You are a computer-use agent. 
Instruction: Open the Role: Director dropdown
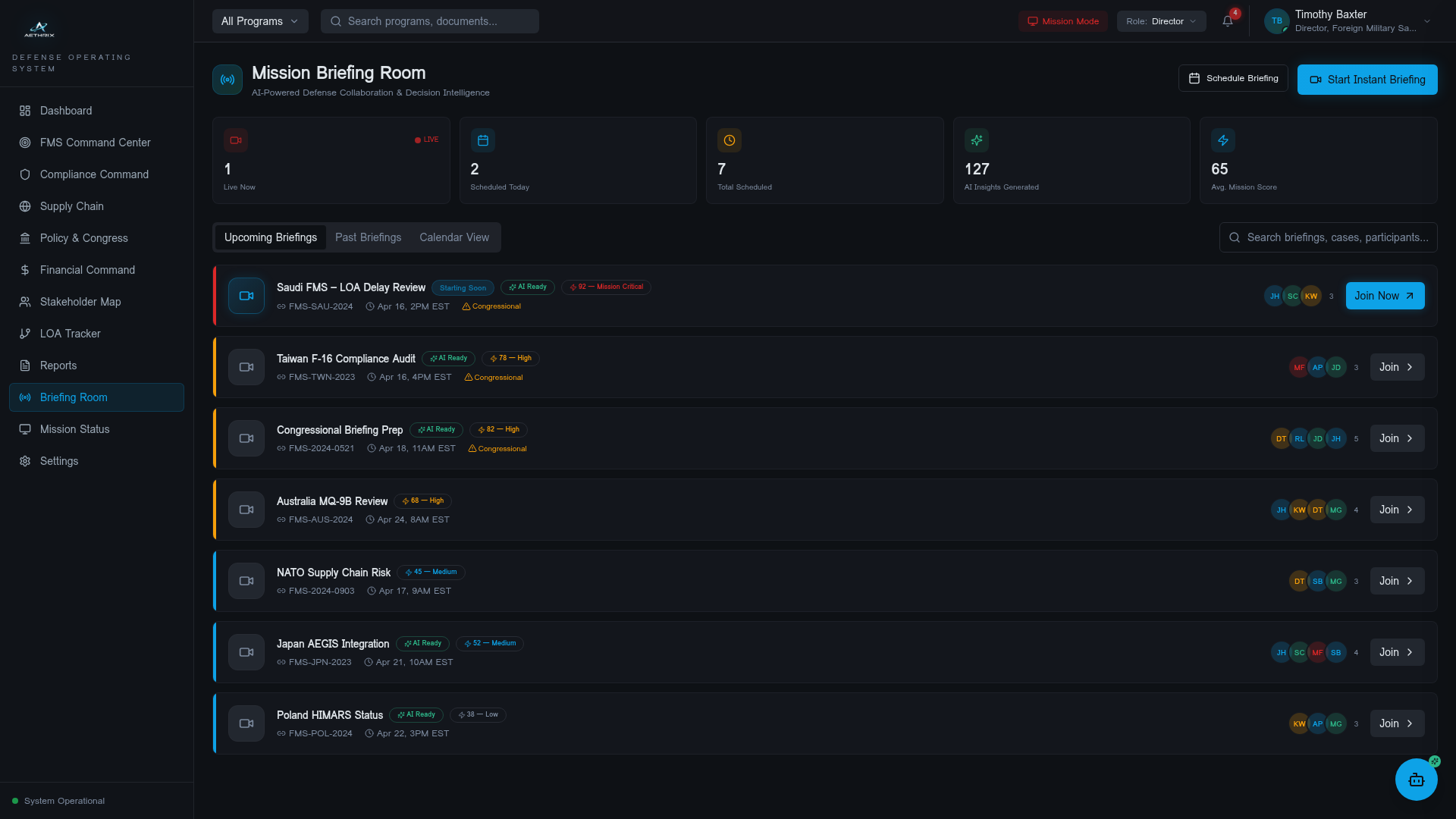tap(1161, 21)
